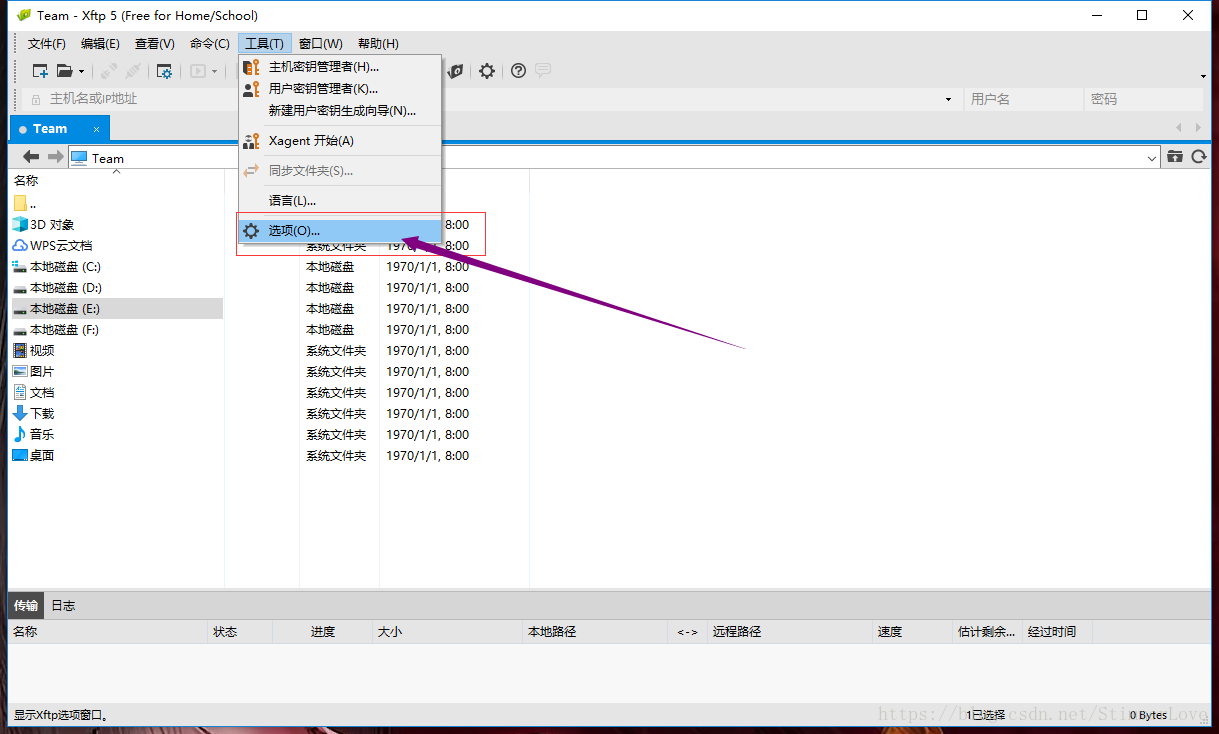This screenshot has height=734, width=1219.
Task: Switch to the 日志 tab
Action: [63, 605]
